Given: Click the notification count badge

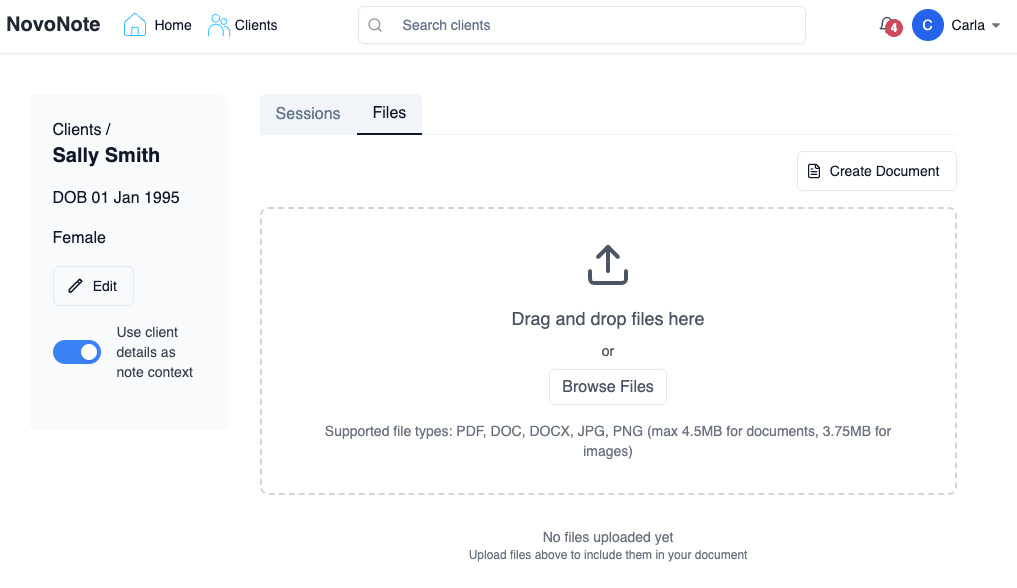Looking at the screenshot, I should (894, 29).
